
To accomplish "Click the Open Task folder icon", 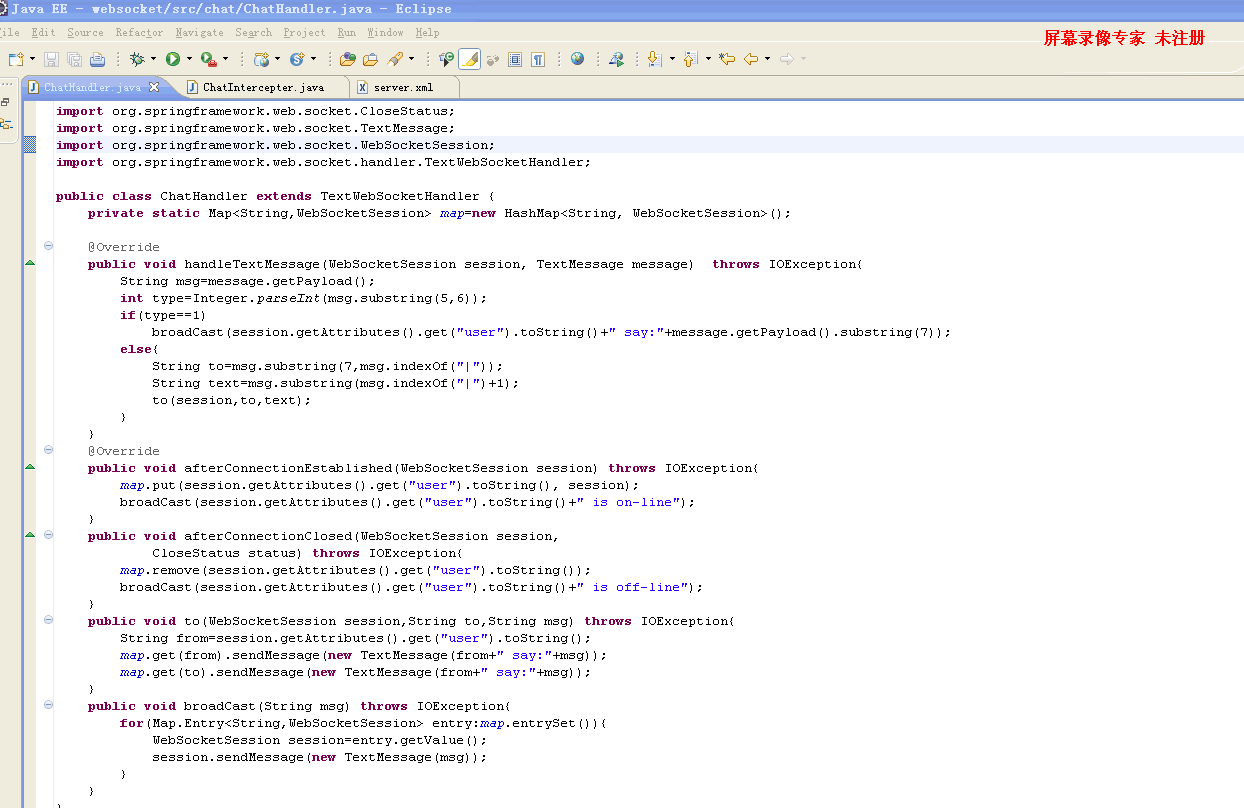I will coord(370,59).
